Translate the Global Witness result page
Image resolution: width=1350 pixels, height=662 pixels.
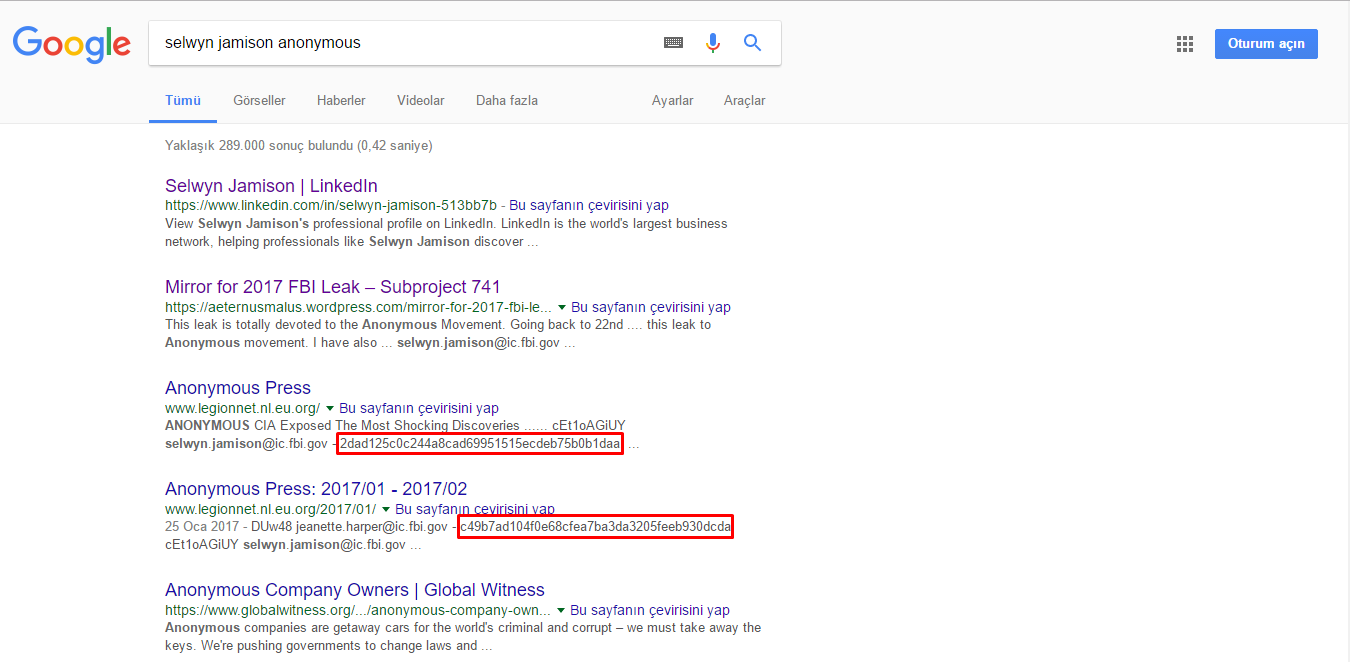tap(650, 610)
